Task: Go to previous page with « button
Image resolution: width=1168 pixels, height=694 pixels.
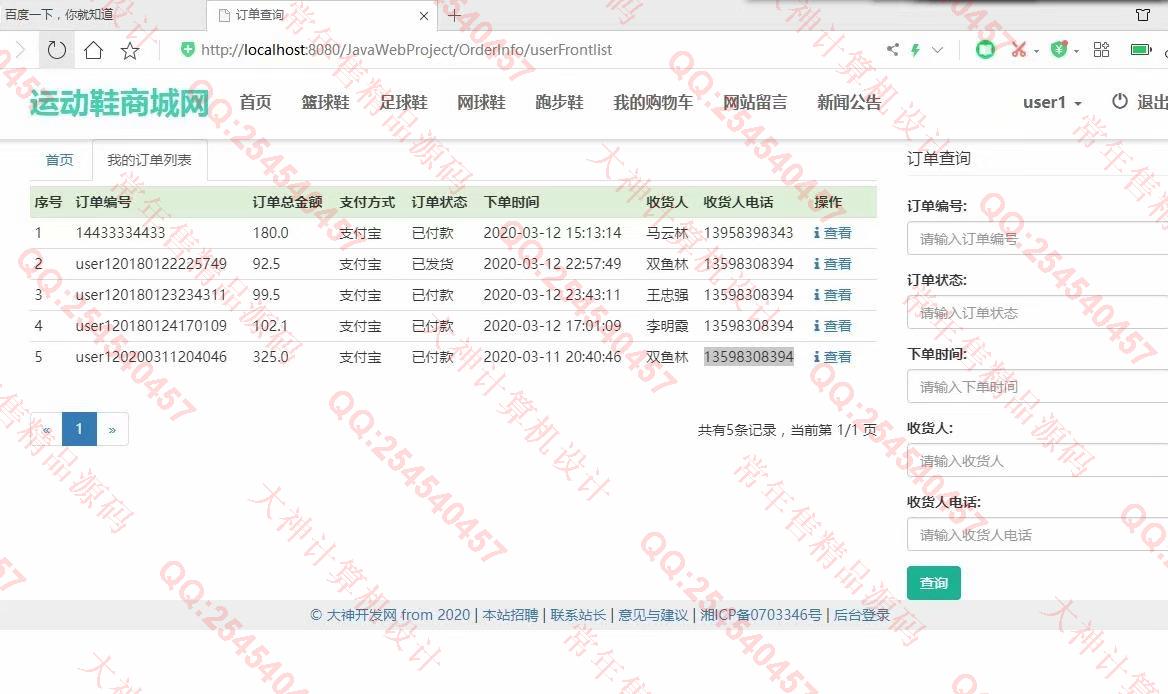Action: (46, 429)
